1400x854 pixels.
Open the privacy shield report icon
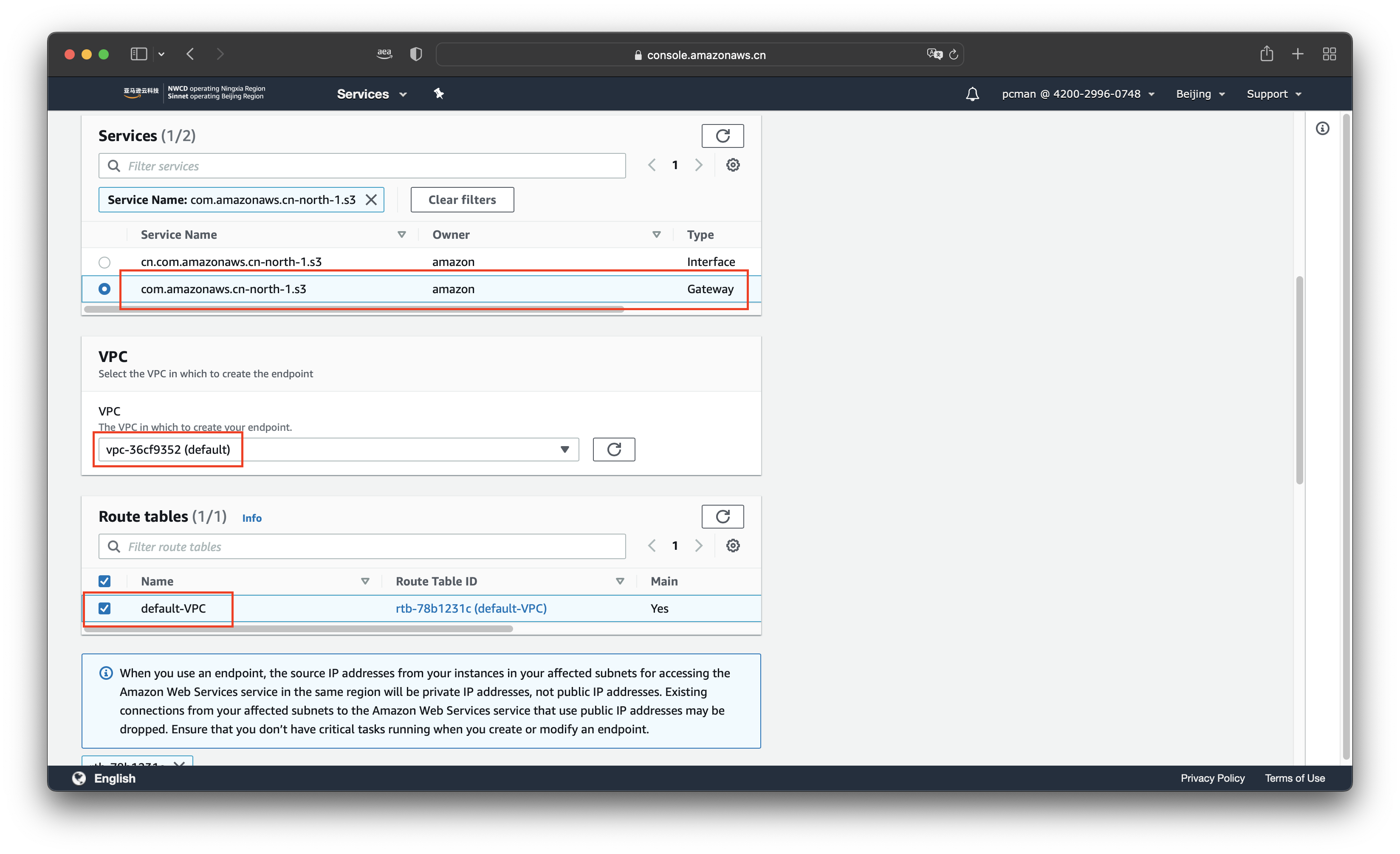[x=416, y=54]
